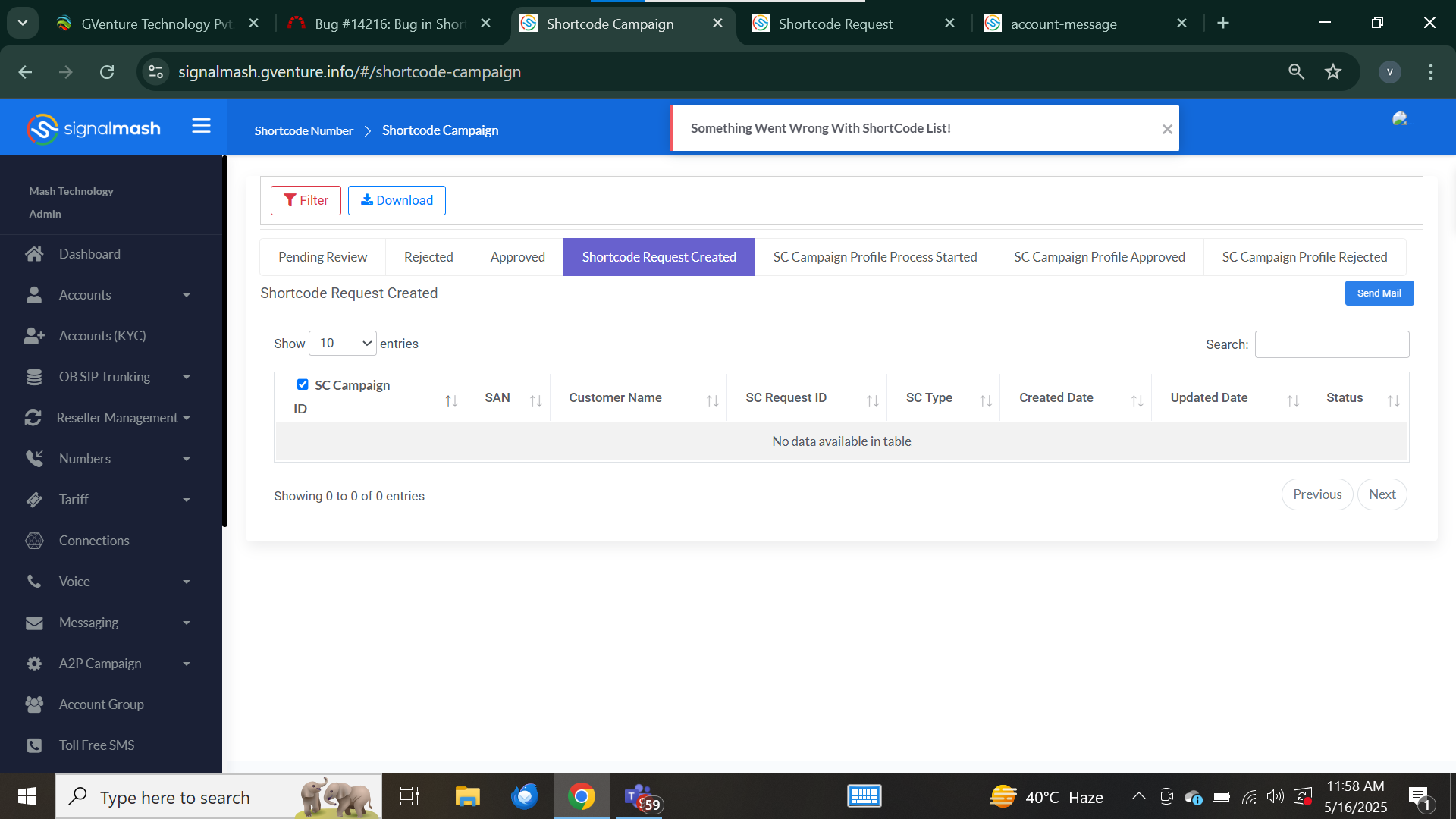Switch to Pending Review tab
The image size is (1456, 819).
322,257
